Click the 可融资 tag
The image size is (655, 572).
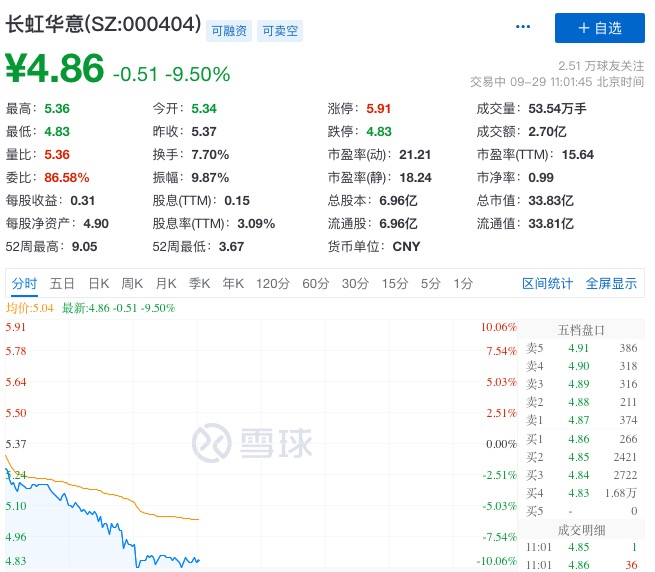(x=229, y=31)
